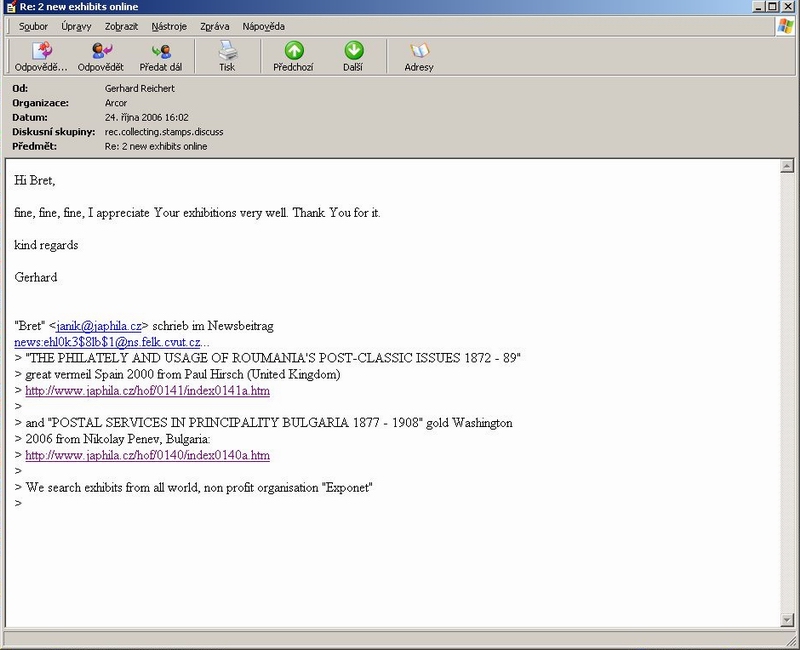Open the Nástroje menu

tap(169, 27)
